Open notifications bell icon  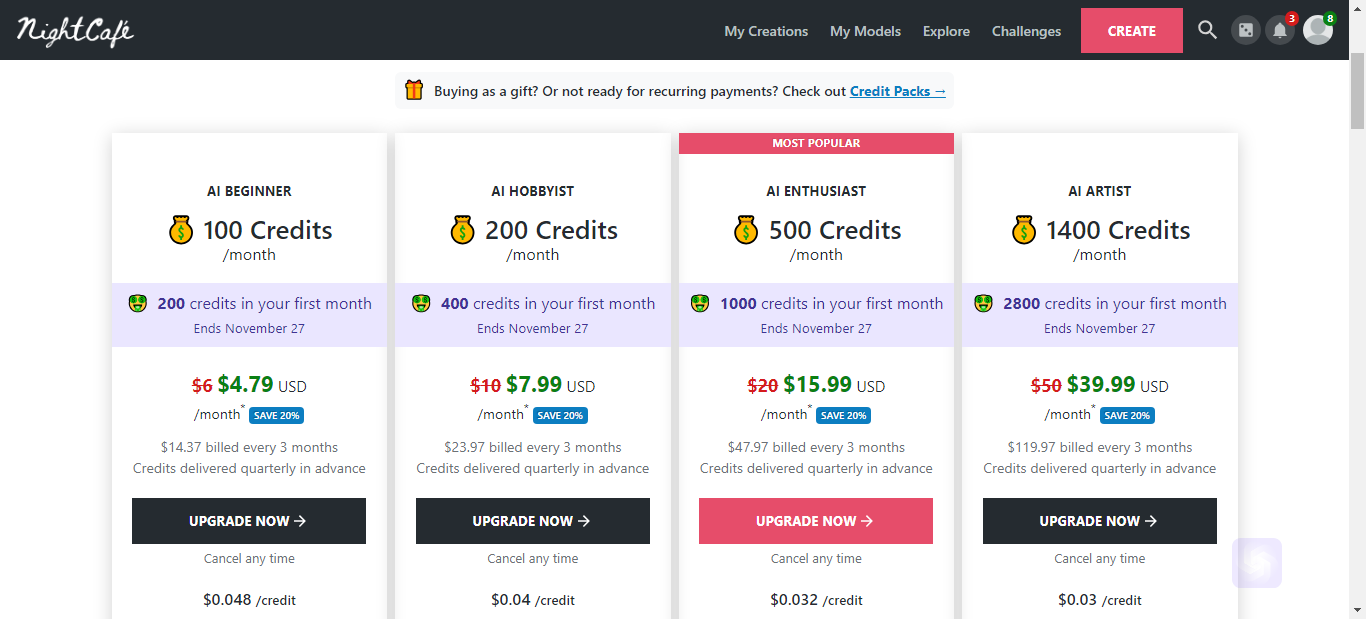point(1280,31)
